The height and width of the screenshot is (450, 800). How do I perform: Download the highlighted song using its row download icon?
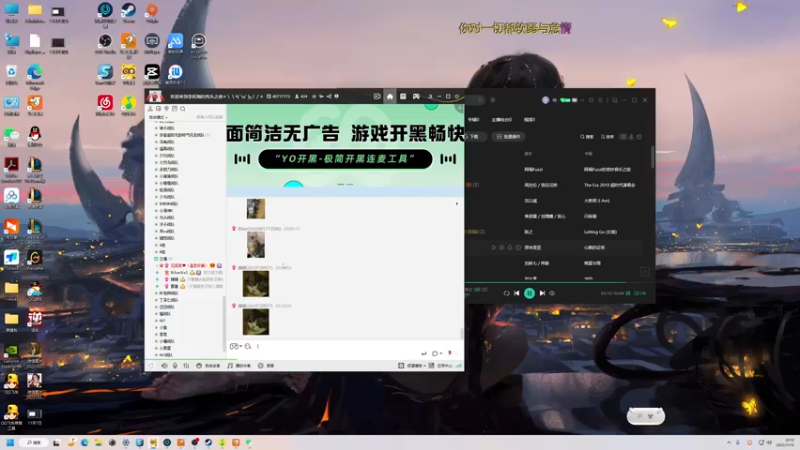[x=510, y=247]
